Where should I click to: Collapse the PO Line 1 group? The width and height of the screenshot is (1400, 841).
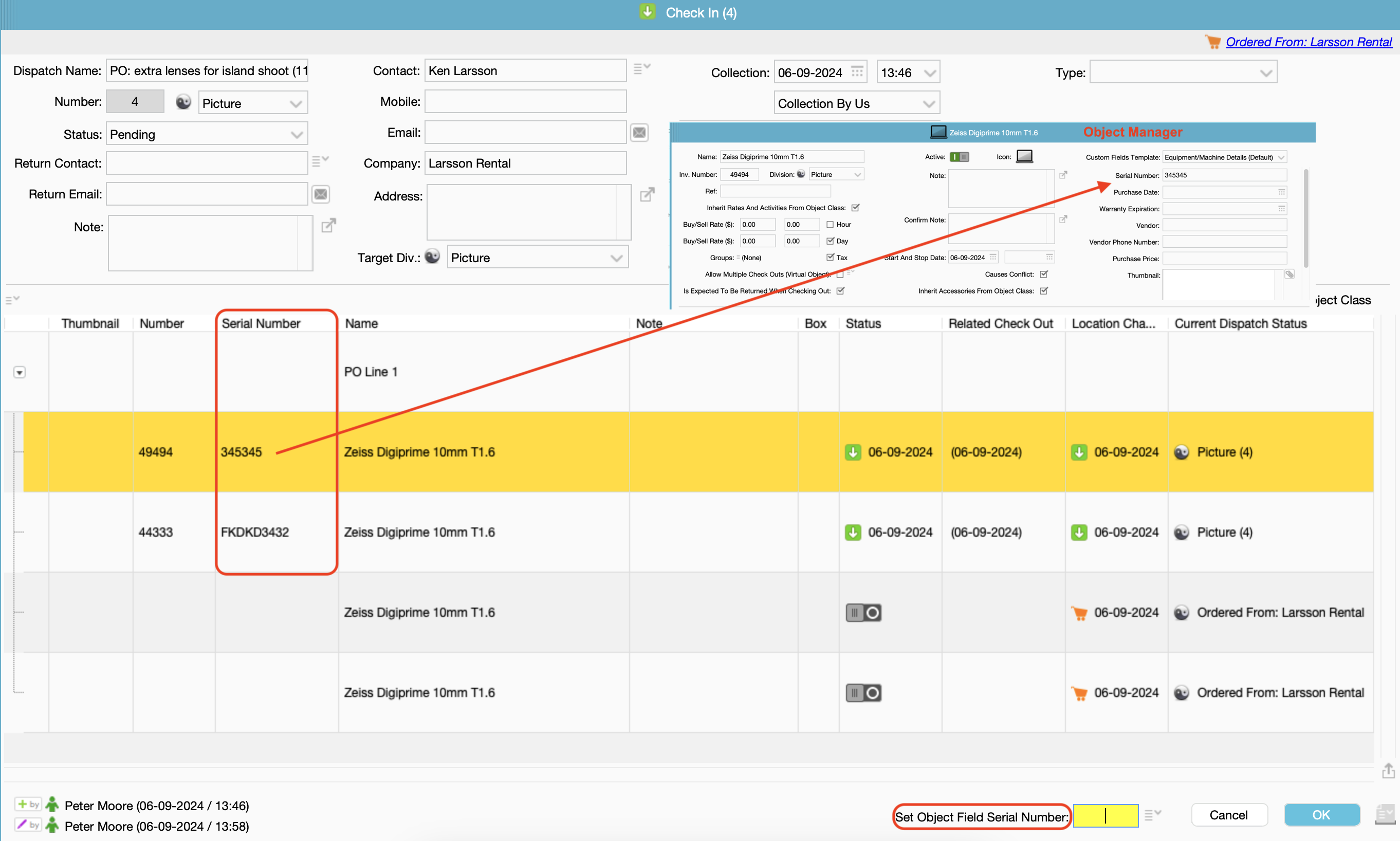tap(19, 372)
